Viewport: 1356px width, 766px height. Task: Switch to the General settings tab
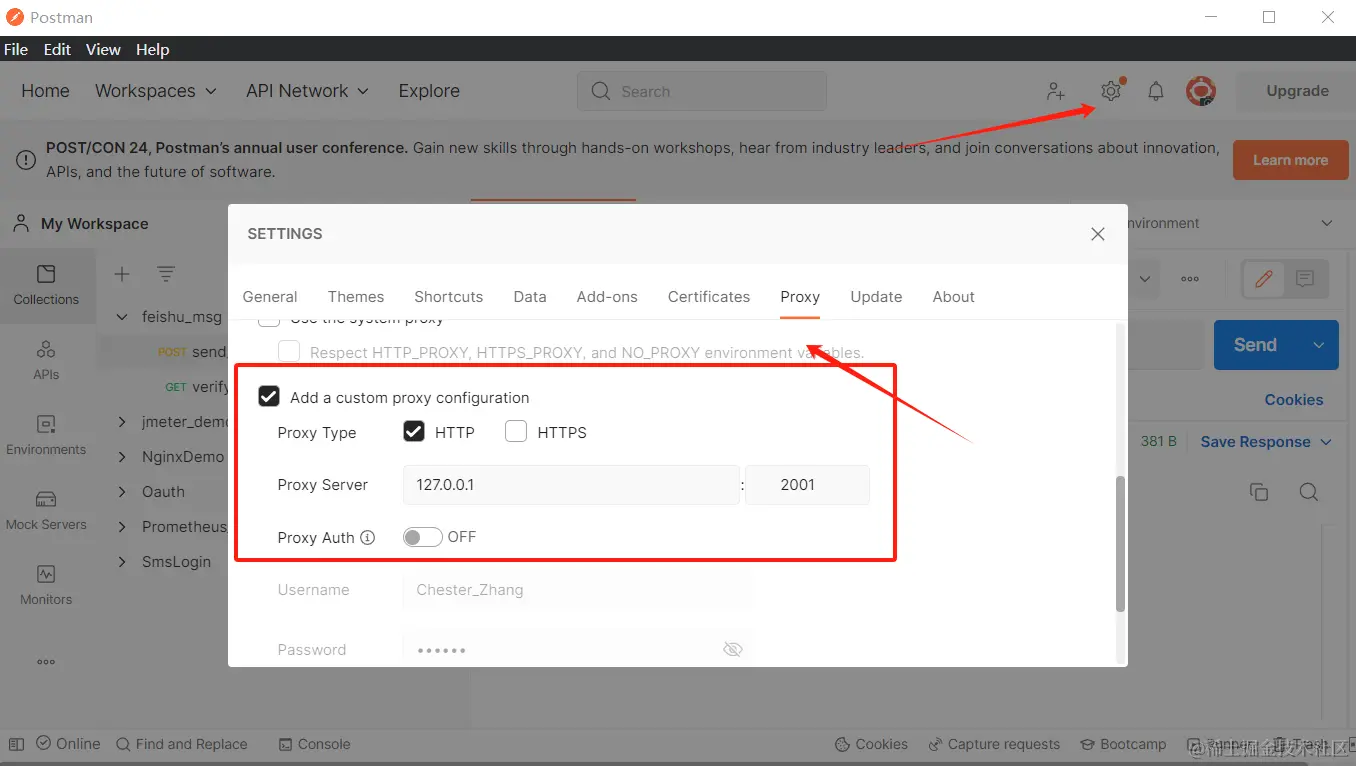click(x=270, y=297)
